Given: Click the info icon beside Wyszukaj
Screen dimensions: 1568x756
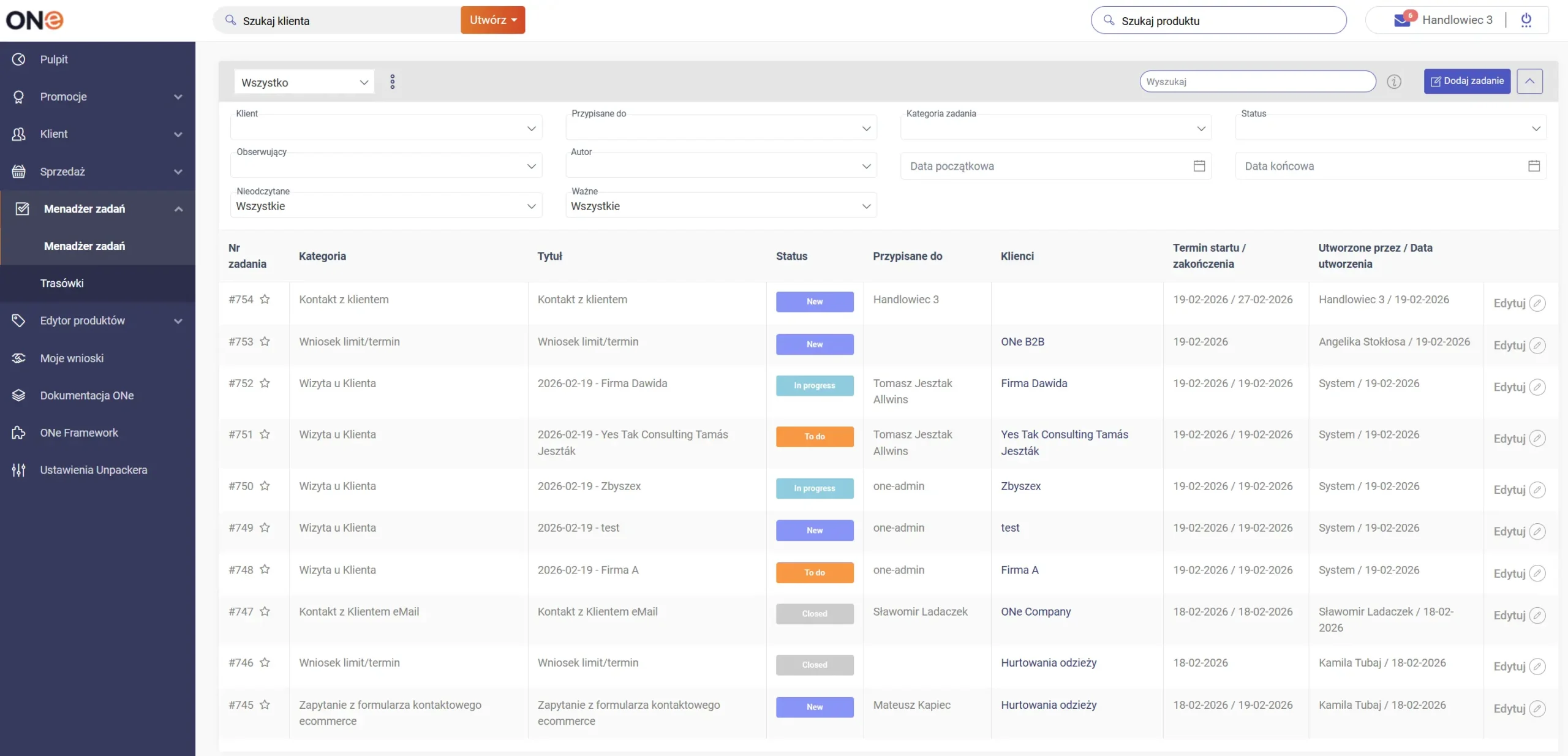Looking at the screenshot, I should click(1393, 81).
